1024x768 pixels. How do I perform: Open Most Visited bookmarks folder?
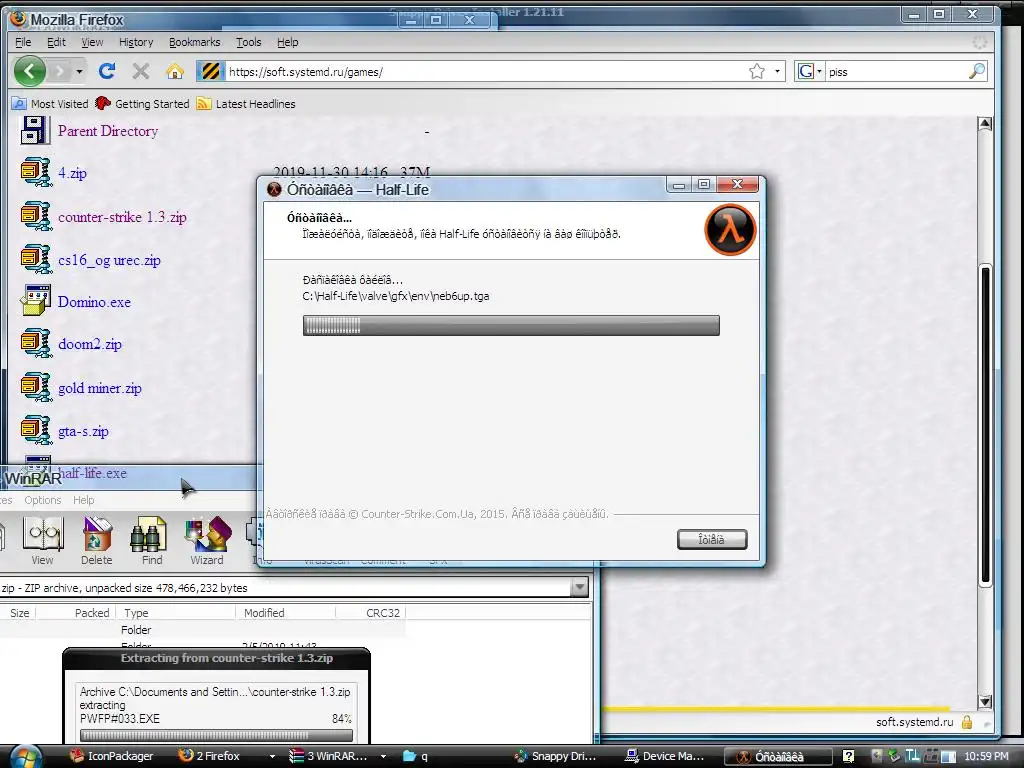(x=50, y=104)
